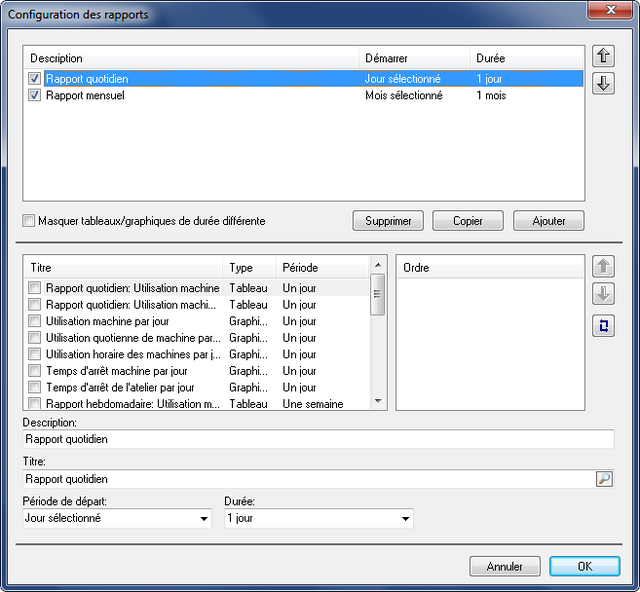The image size is (640, 592).
Task: Click the Ordre list move-down arrow
Action: [x=603, y=294]
